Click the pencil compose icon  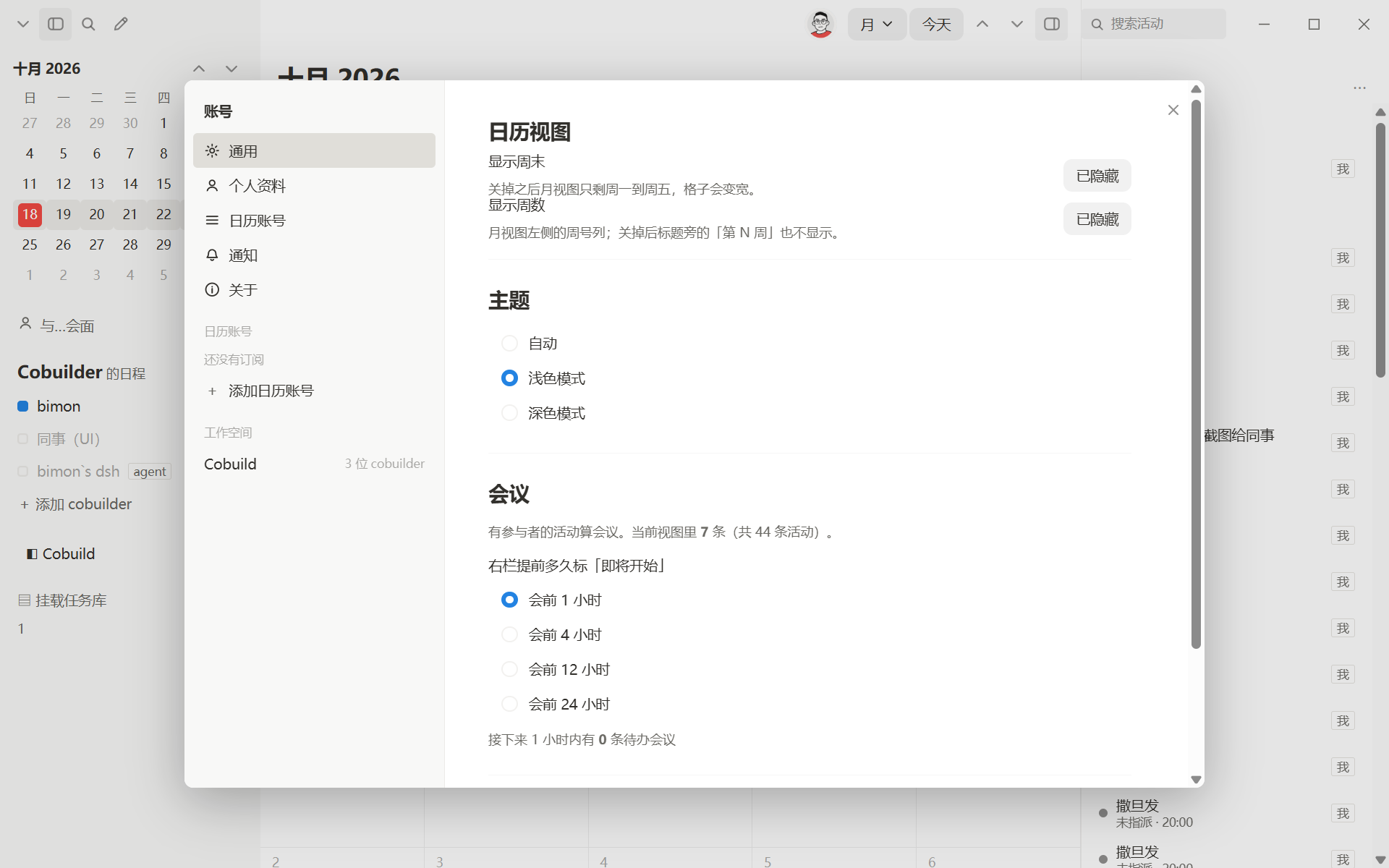[x=121, y=24]
